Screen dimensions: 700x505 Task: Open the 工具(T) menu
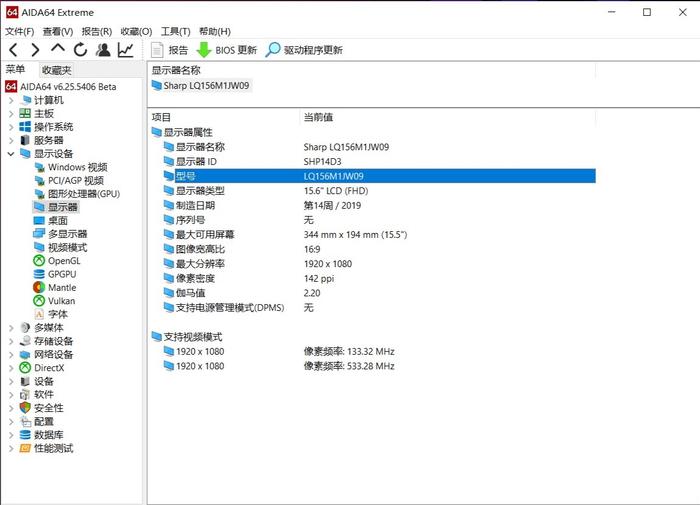coord(175,31)
